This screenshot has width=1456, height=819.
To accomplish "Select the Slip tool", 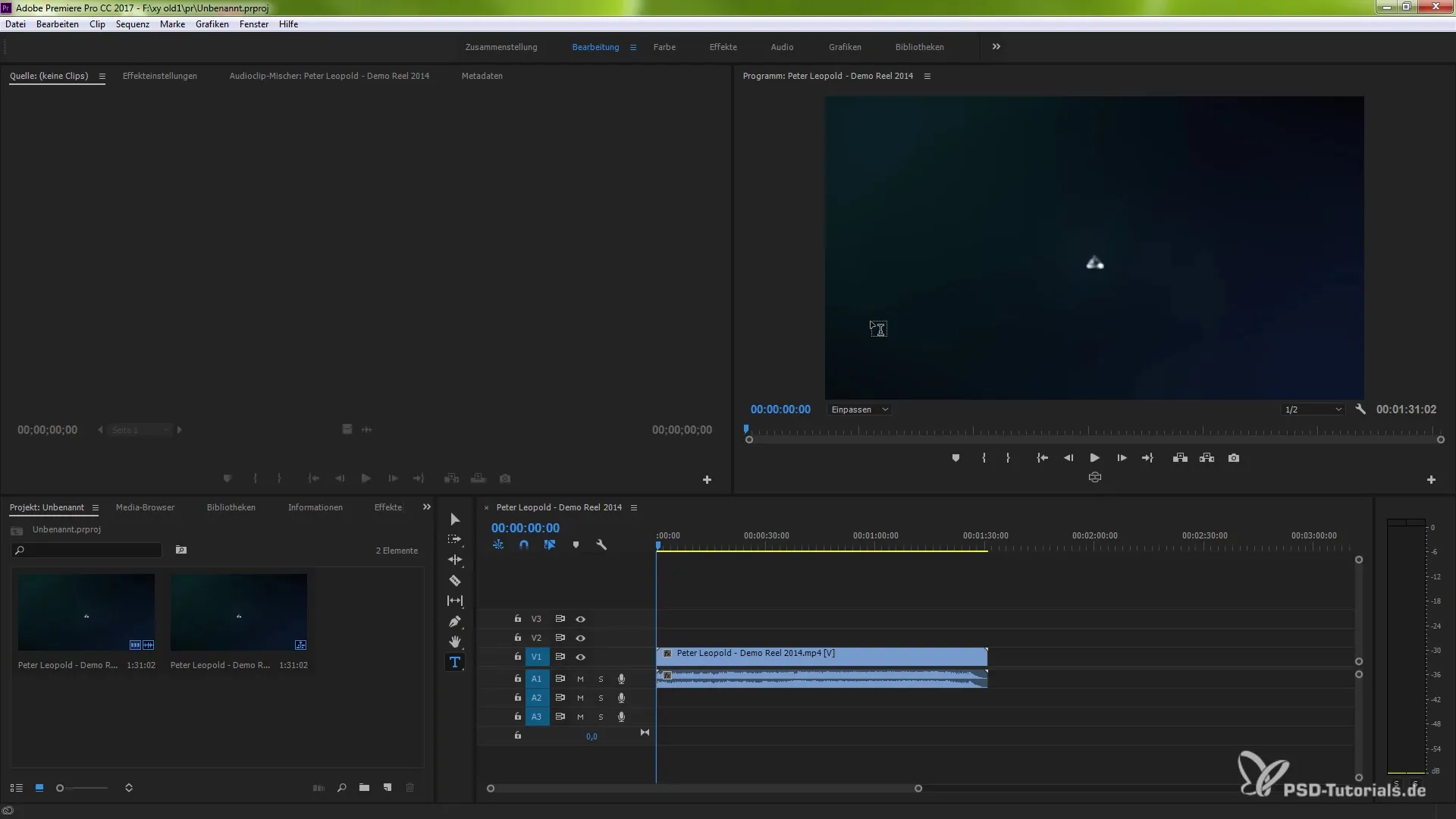I will [x=454, y=601].
